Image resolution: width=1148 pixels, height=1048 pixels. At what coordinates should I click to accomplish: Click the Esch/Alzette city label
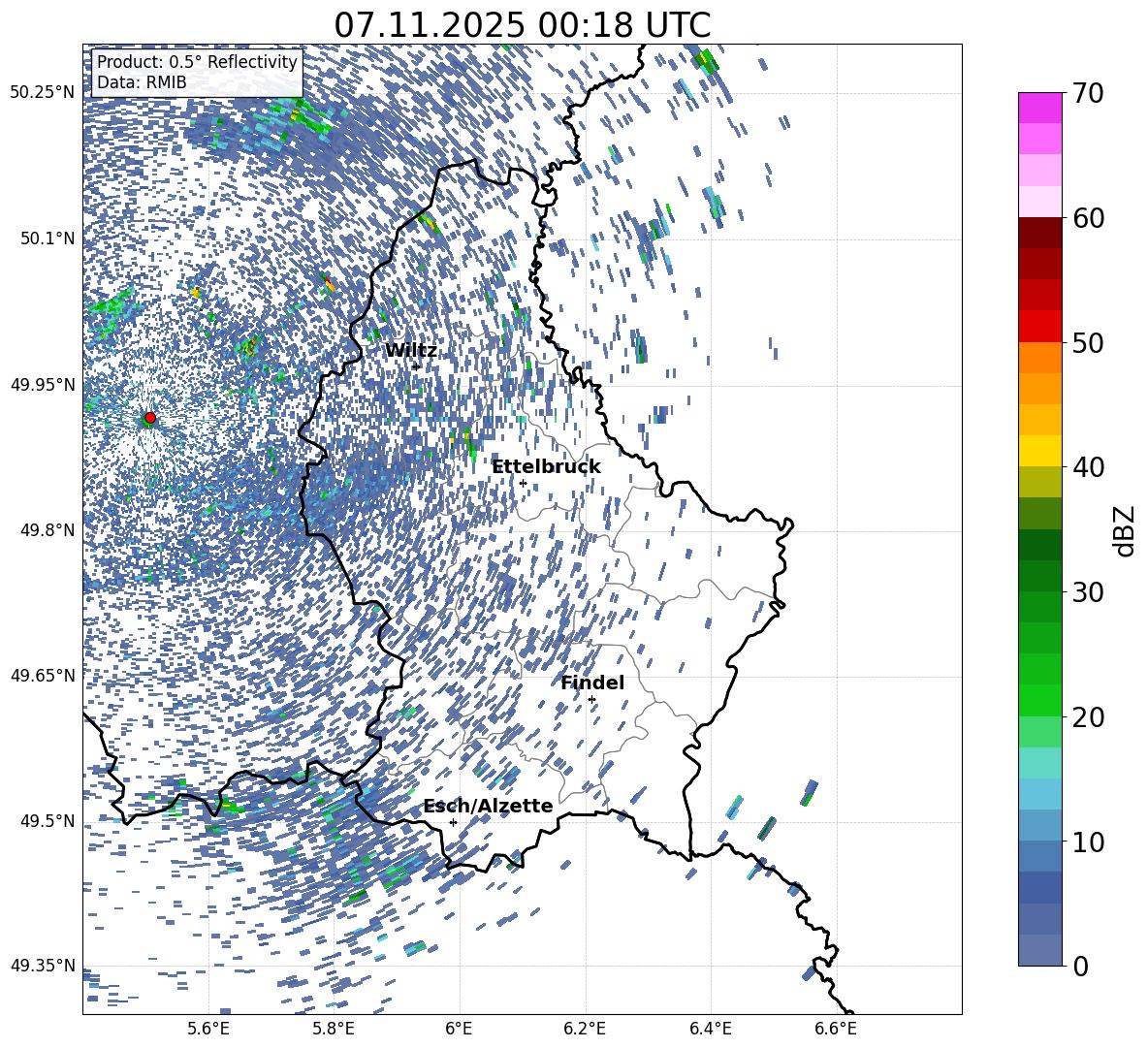point(488,806)
